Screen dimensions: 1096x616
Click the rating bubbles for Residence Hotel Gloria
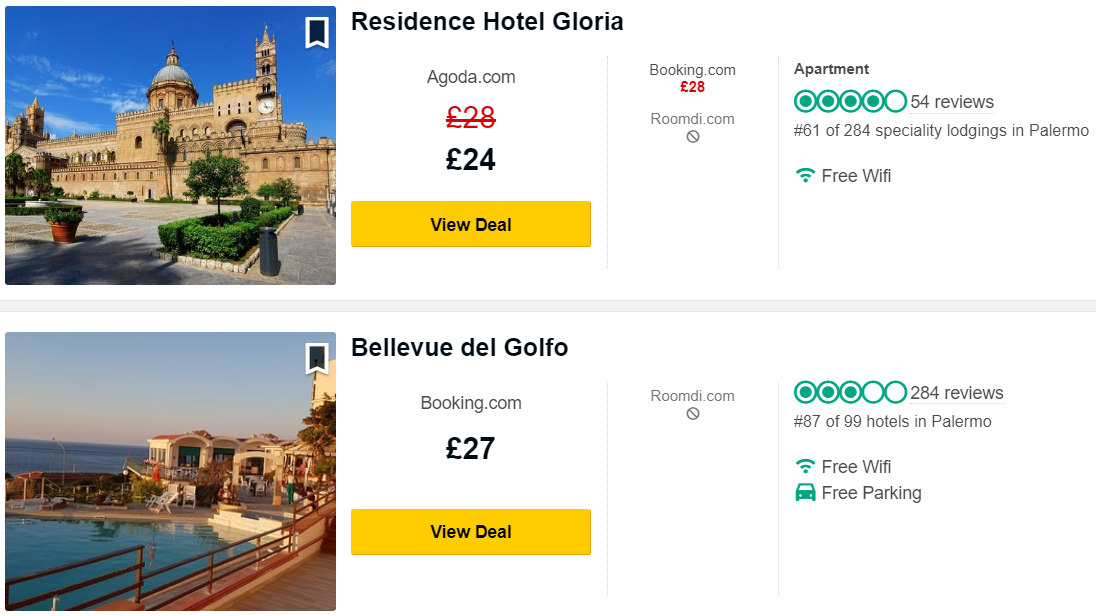click(850, 101)
